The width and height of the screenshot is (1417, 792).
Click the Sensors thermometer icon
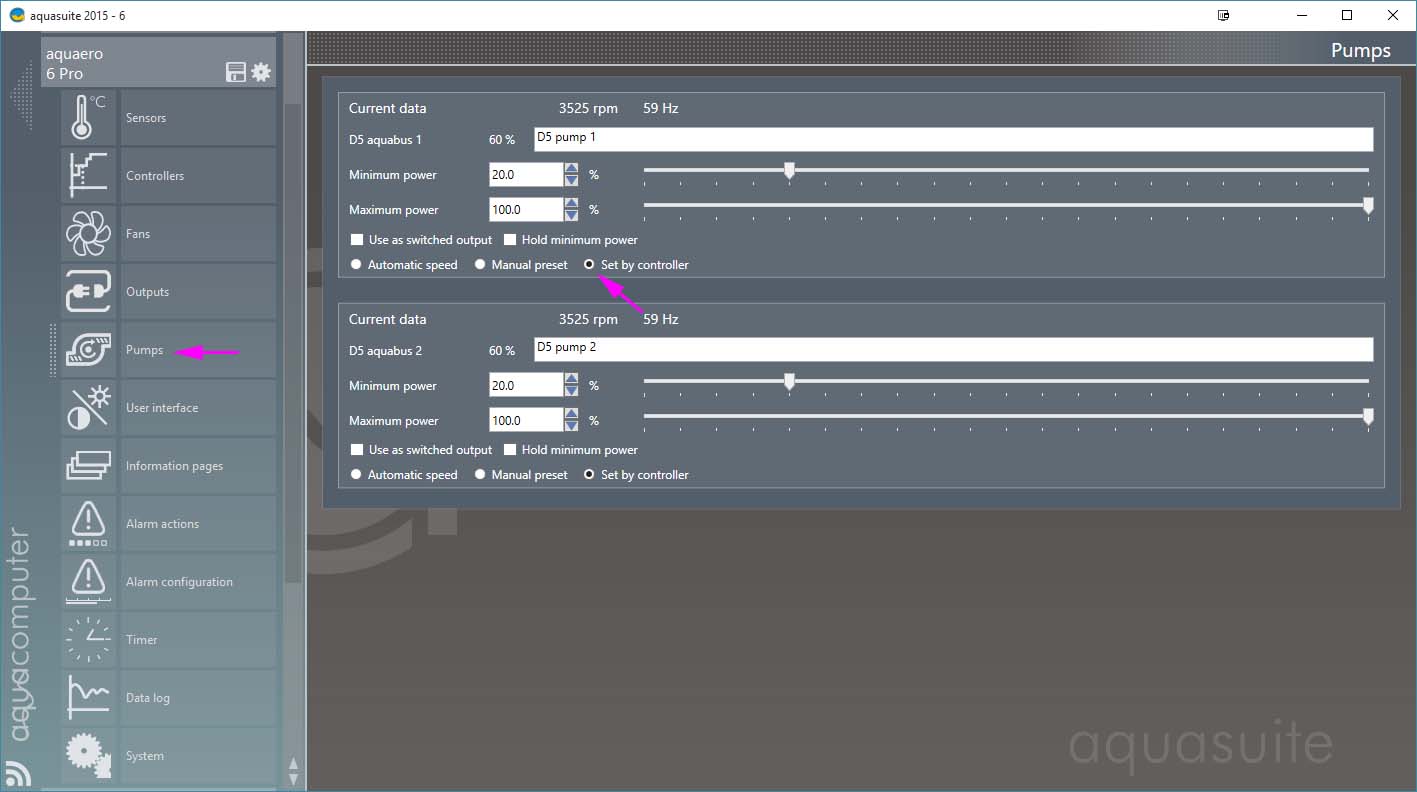click(x=89, y=118)
